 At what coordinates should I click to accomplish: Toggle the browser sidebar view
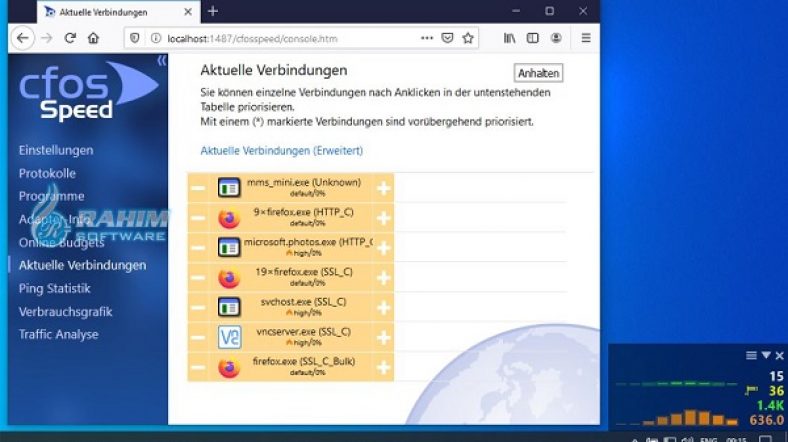click(x=533, y=38)
